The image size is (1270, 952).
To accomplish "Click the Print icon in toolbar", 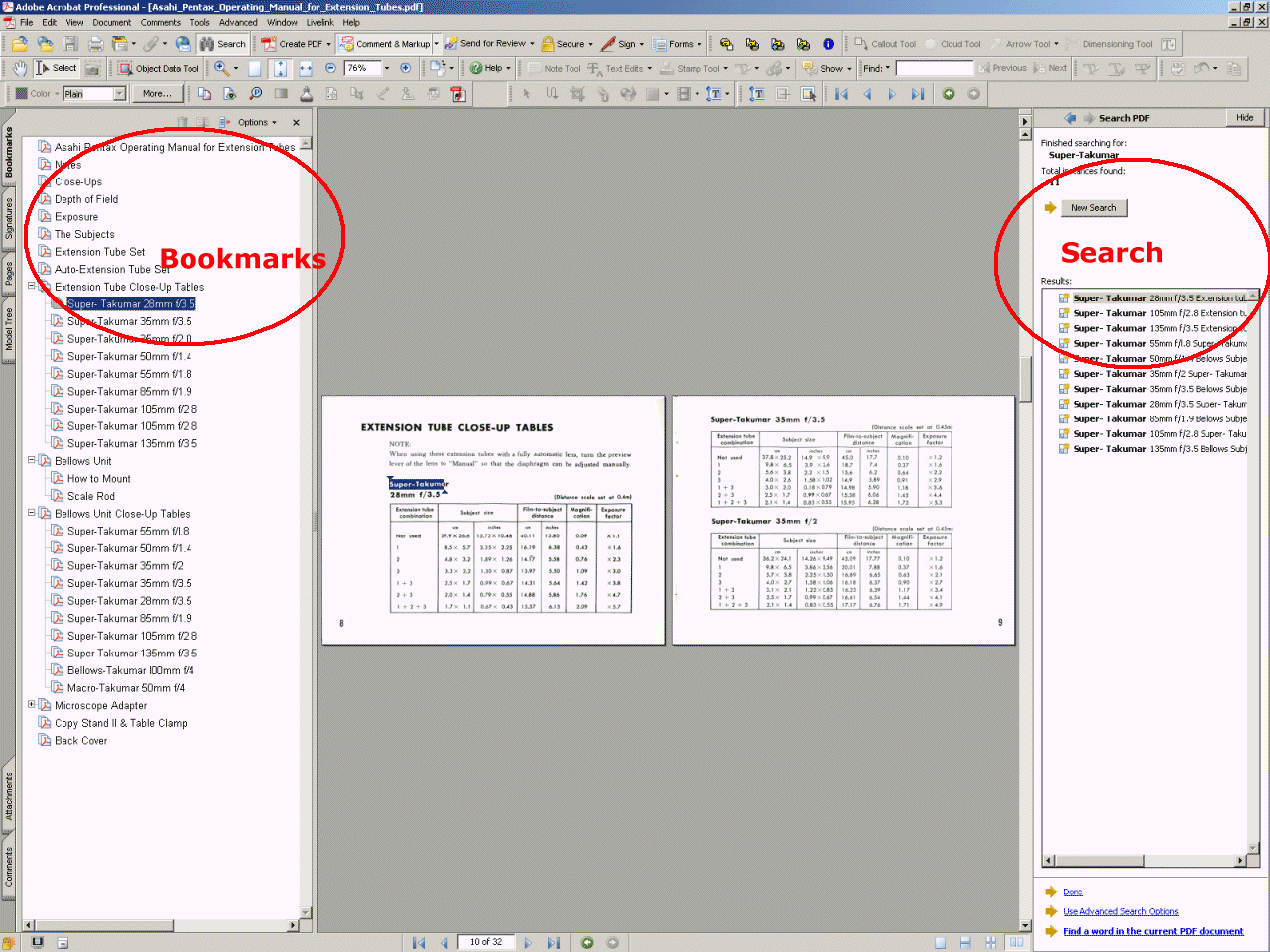I will coord(95,44).
